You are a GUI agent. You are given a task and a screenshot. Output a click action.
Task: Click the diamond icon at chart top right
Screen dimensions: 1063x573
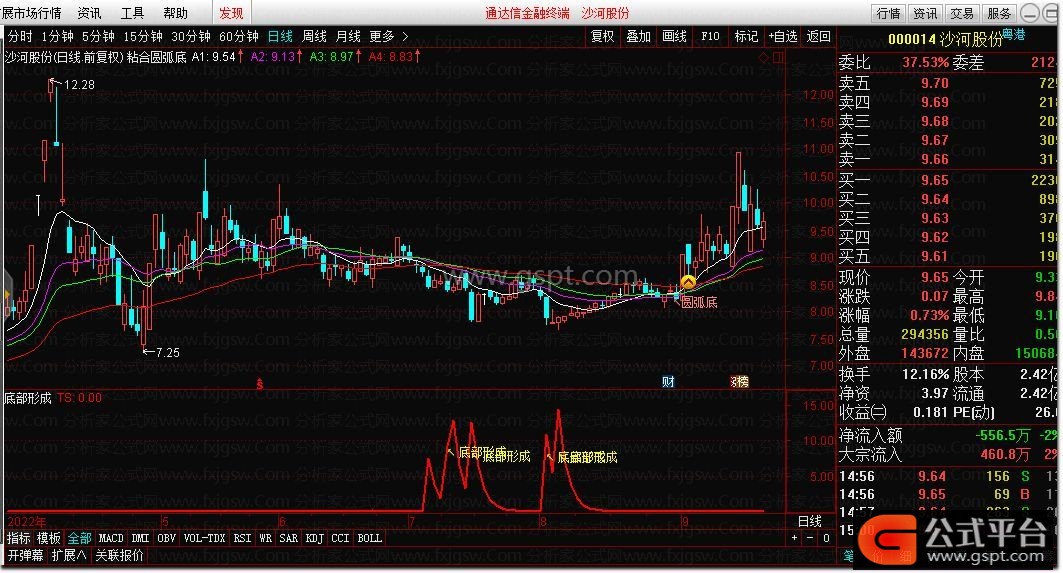coord(764,57)
